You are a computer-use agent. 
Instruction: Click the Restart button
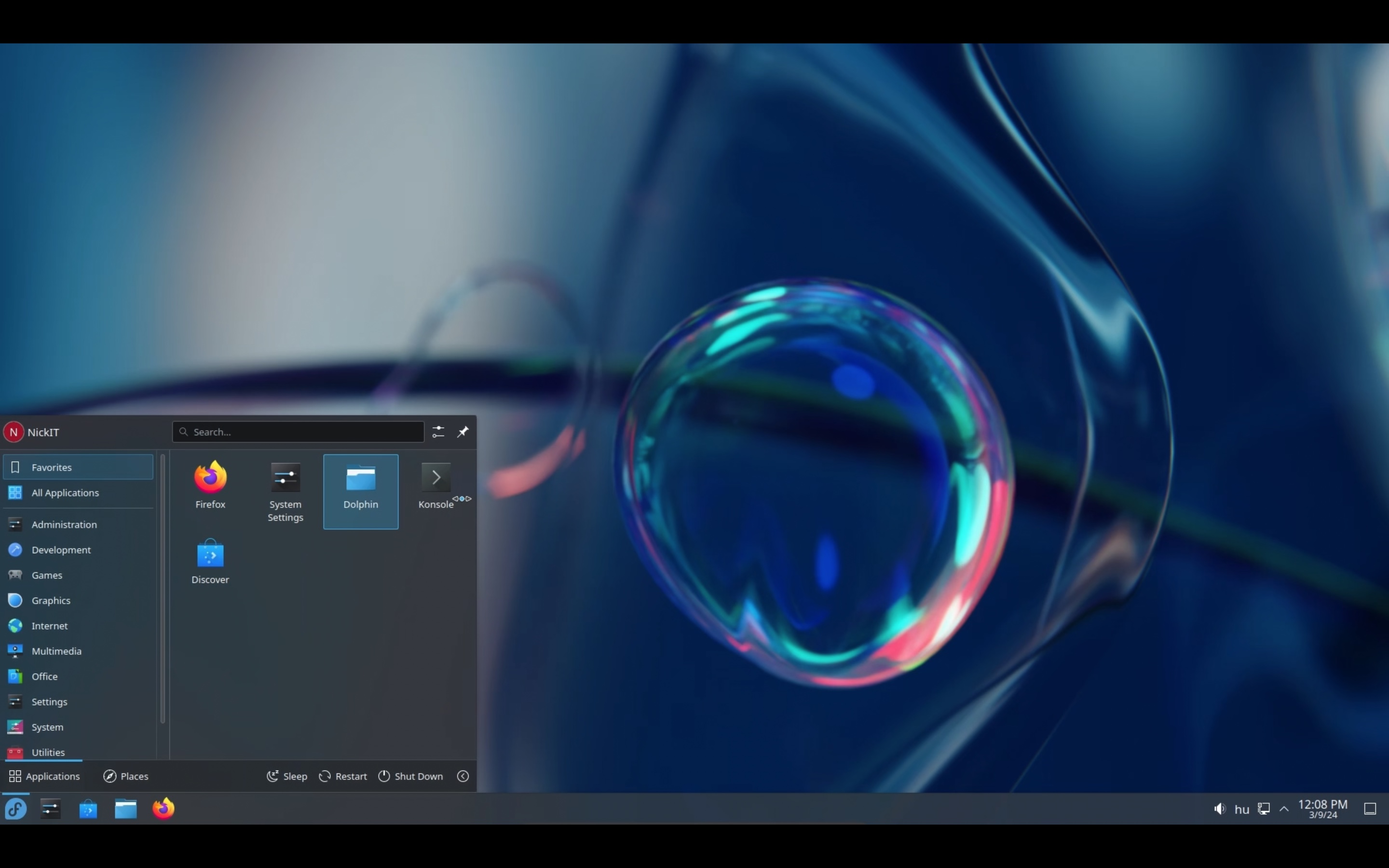tap(342, 776)
